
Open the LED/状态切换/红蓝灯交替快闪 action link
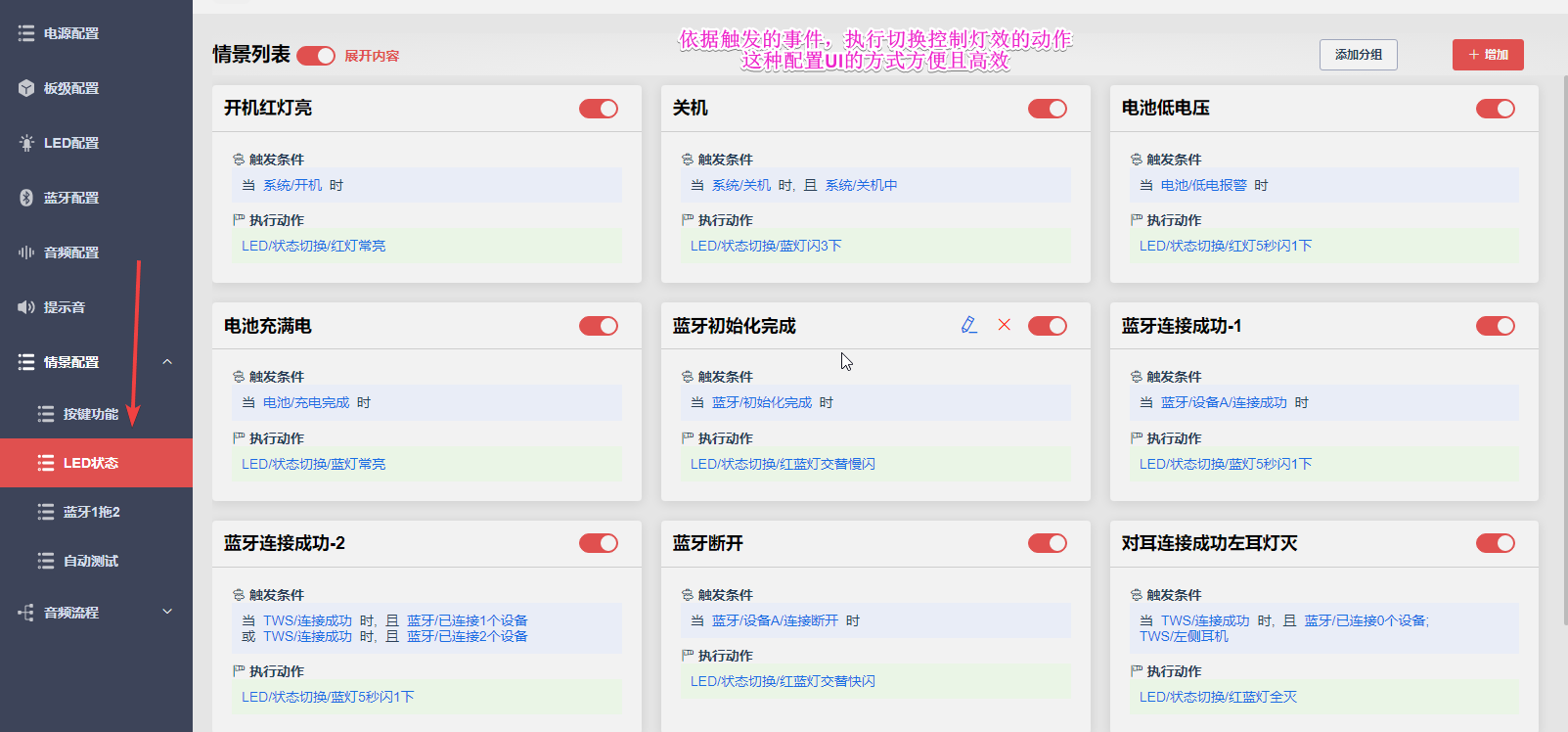point(783,681)
